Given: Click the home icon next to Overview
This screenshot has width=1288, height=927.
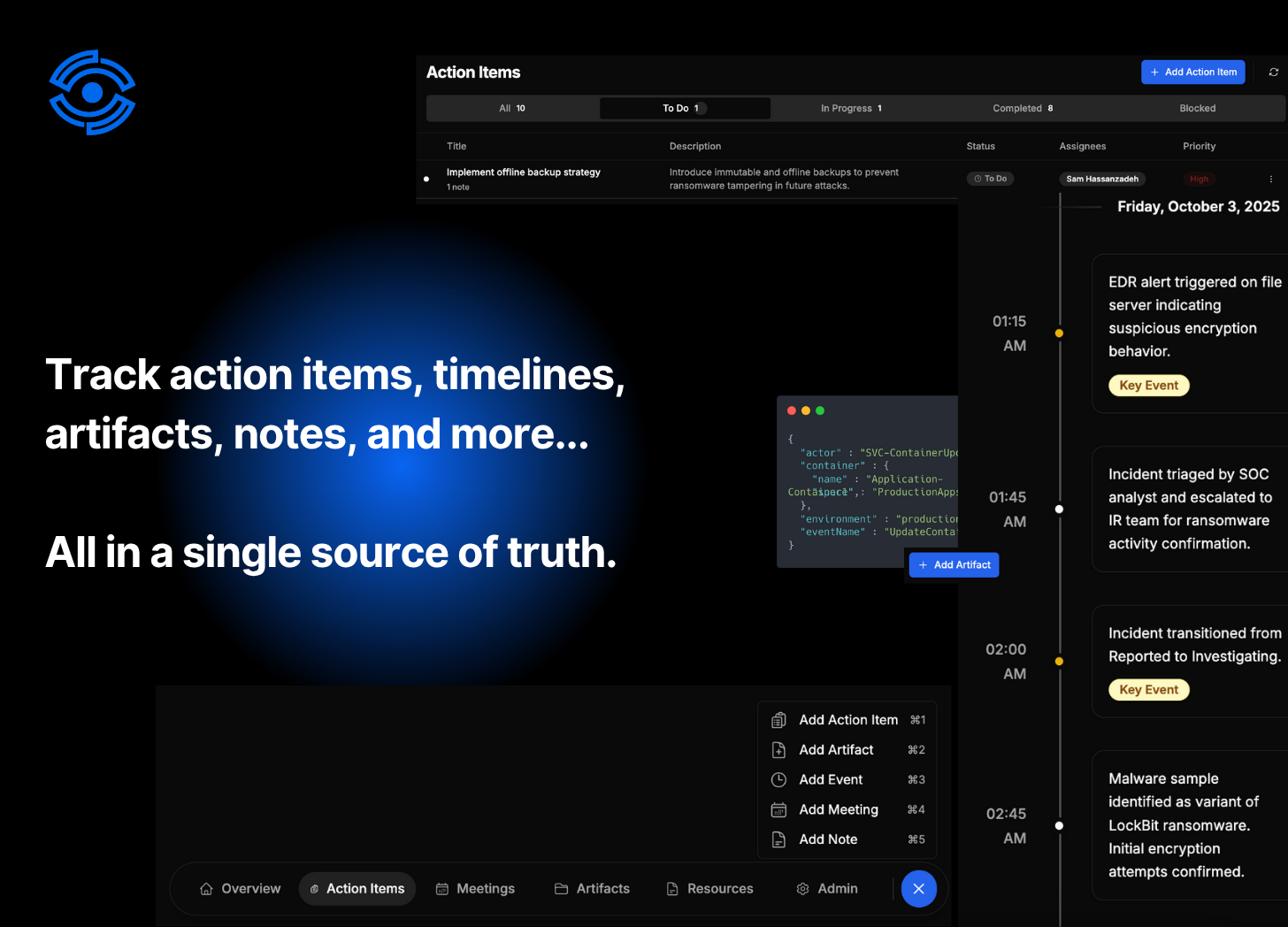Looking at the screenshot, I should (206, 888).
